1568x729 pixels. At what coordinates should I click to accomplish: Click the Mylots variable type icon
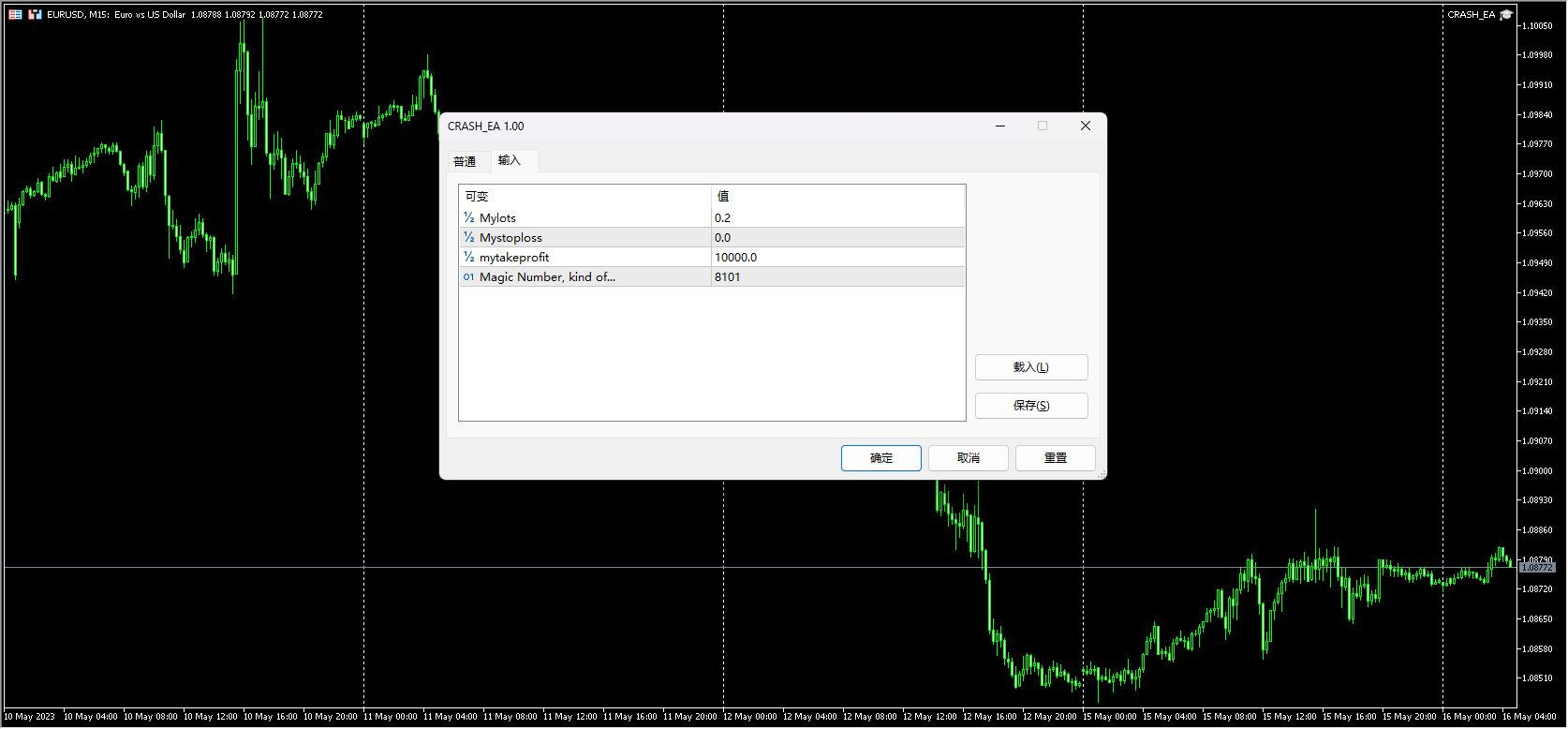tap(468, 218)
